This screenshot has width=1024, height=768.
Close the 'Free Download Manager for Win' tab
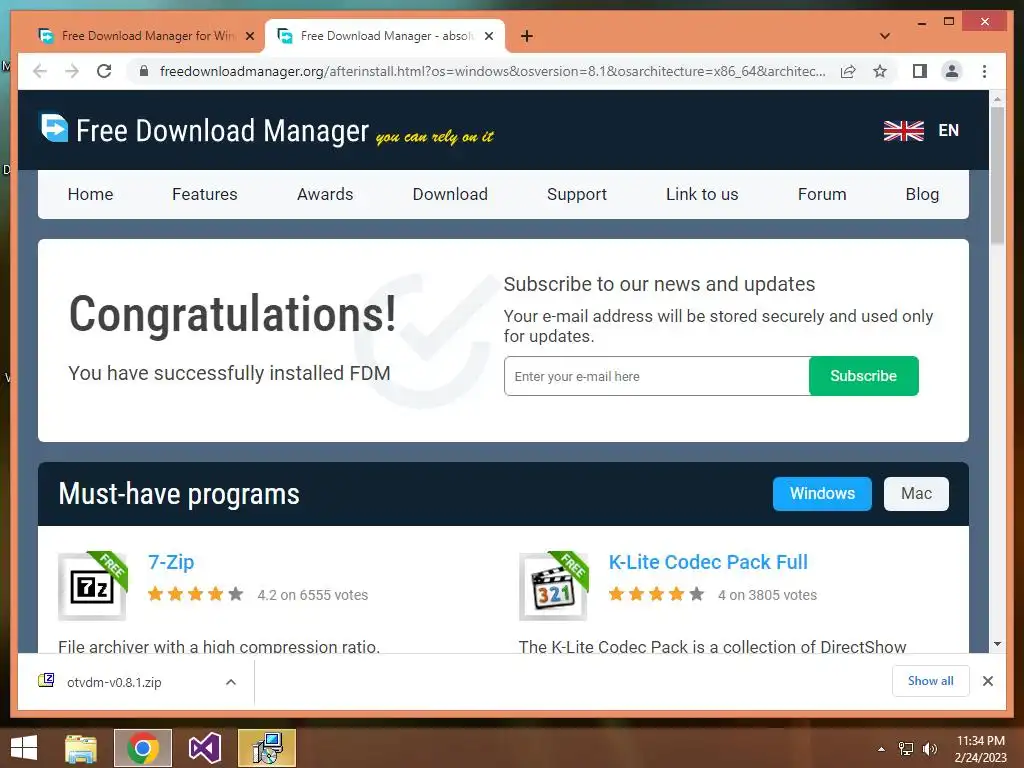coord(249,36)
